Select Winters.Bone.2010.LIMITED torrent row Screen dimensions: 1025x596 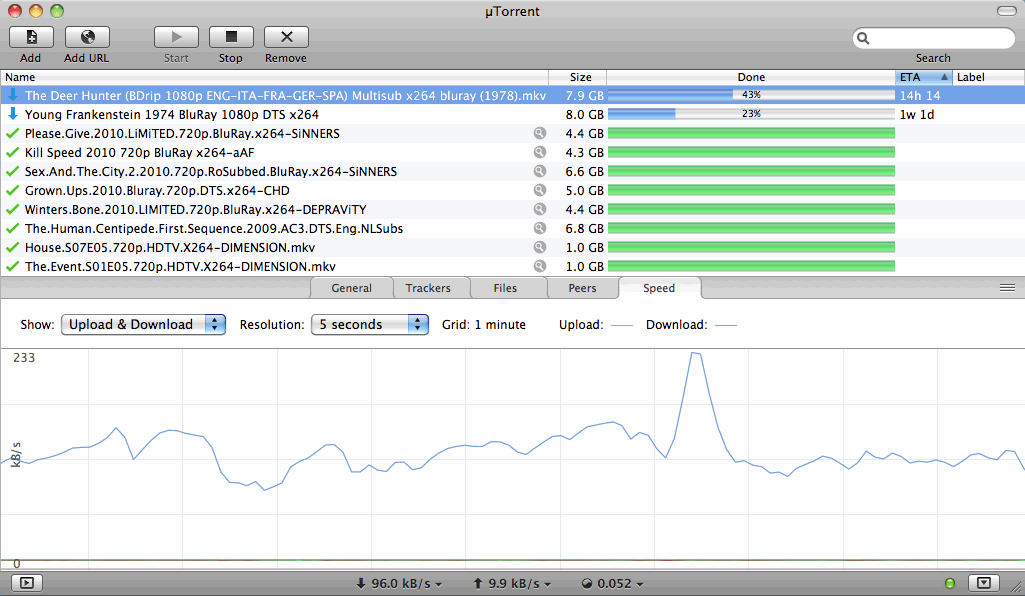512,209
